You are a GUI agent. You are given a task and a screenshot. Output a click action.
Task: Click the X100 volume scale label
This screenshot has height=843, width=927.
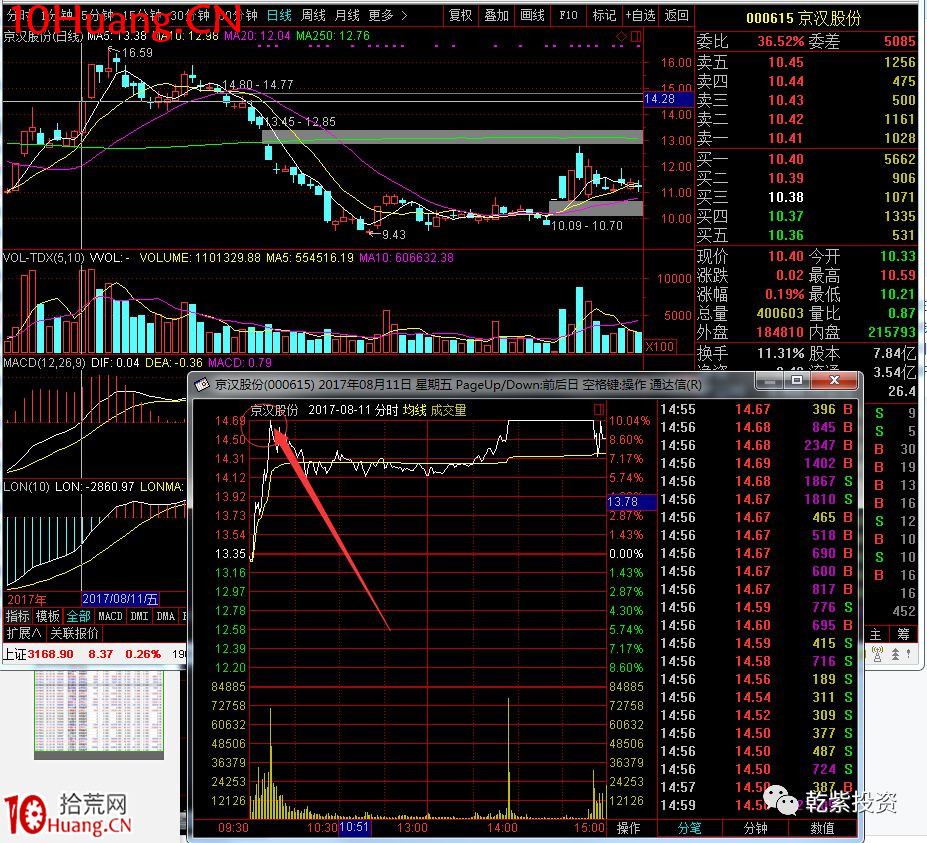(x=658, y=346)
